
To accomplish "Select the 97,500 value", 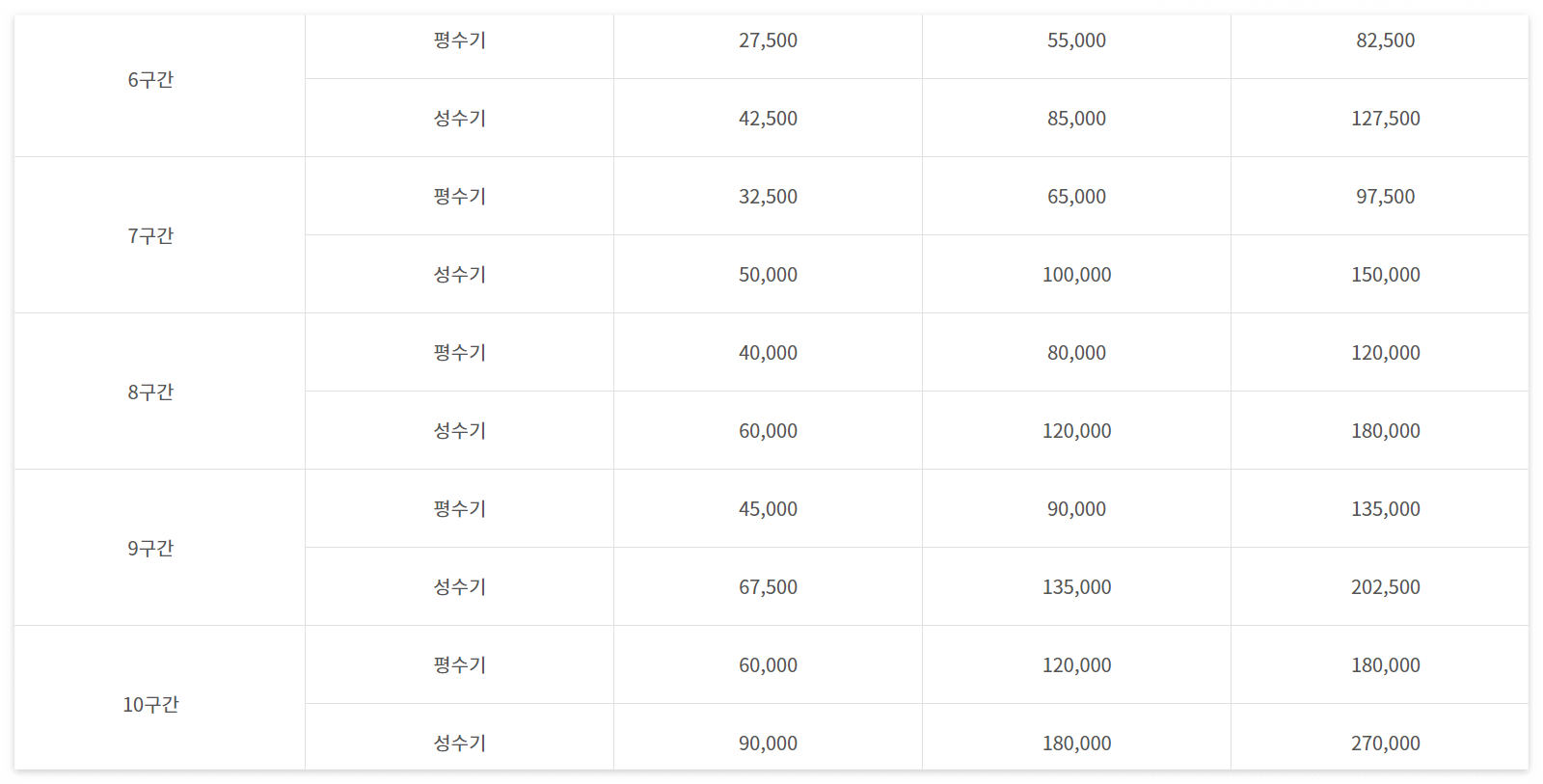I will tap(1386, 197).
